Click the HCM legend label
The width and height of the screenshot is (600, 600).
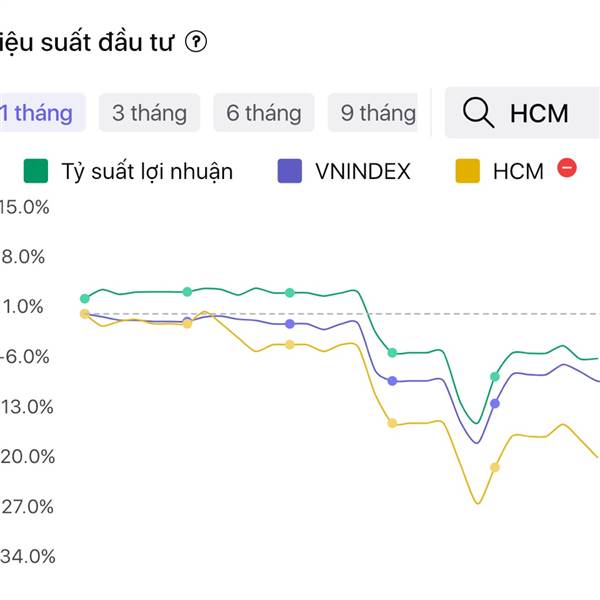click(518, 171)
